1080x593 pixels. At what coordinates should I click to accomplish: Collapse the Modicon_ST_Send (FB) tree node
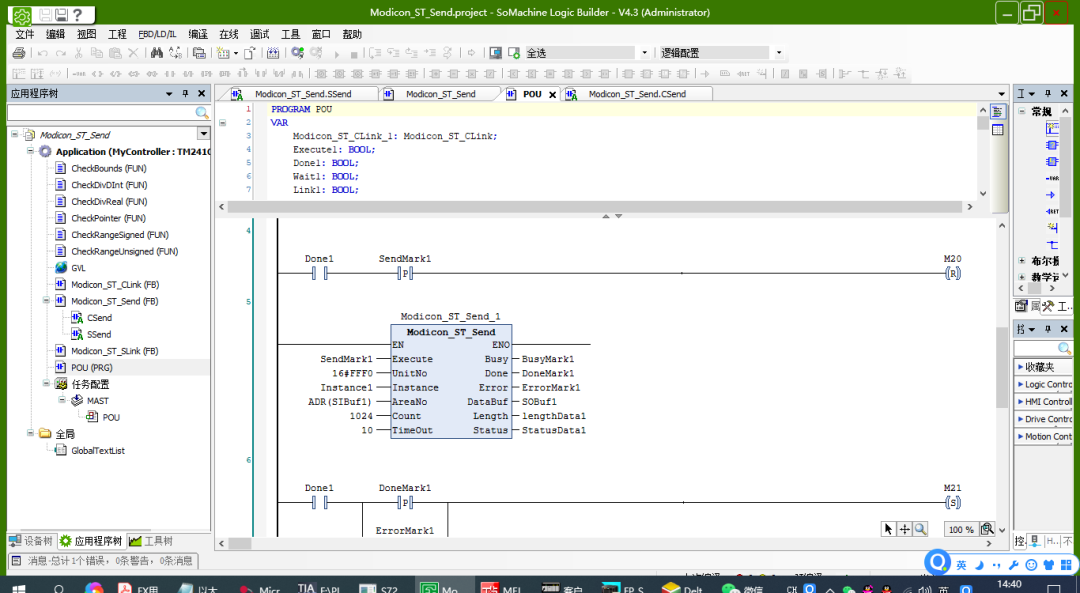tap(46, 300)
